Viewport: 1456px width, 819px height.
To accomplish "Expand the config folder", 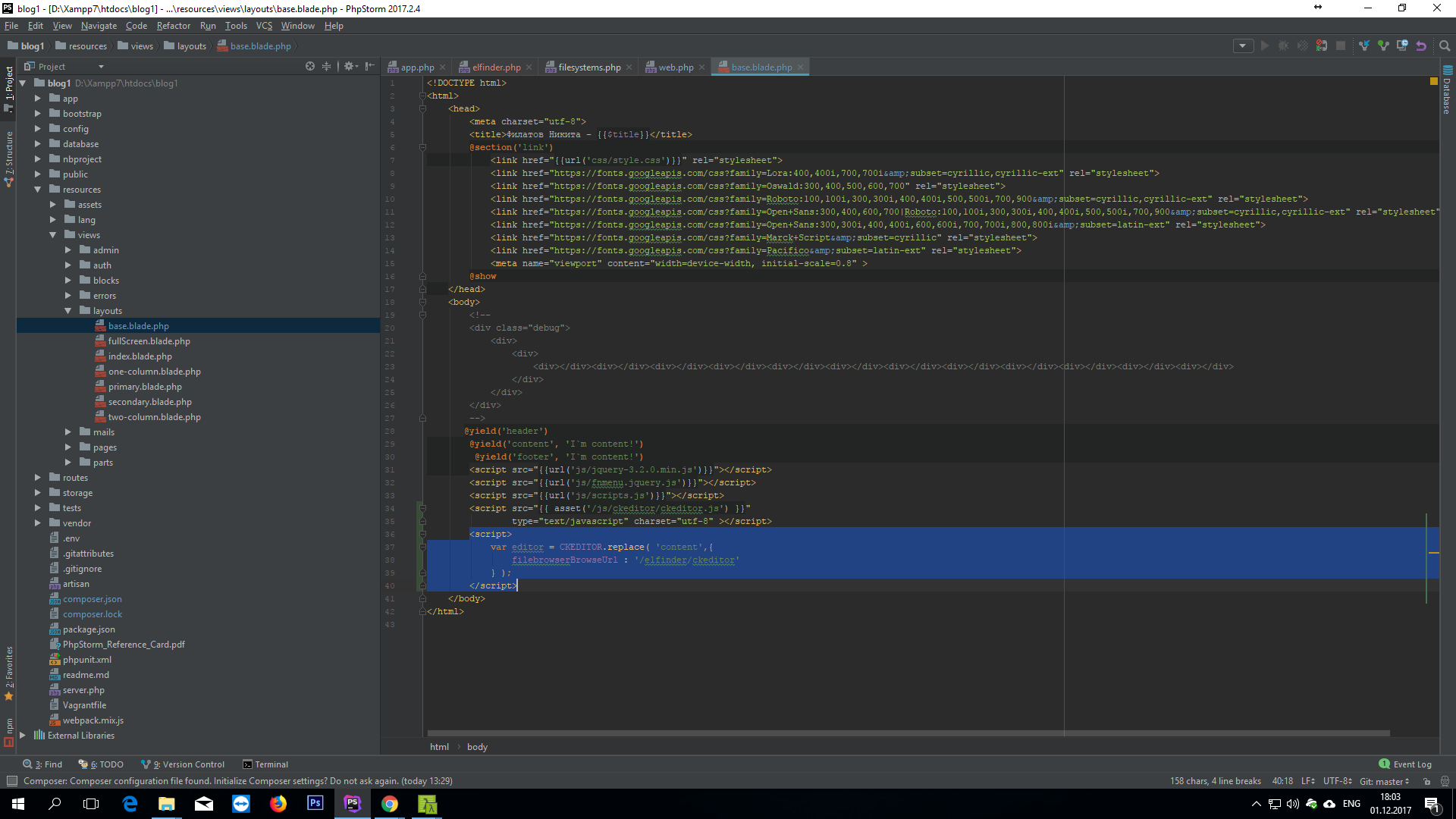I will pyautogui.click(x=37, y=129).
